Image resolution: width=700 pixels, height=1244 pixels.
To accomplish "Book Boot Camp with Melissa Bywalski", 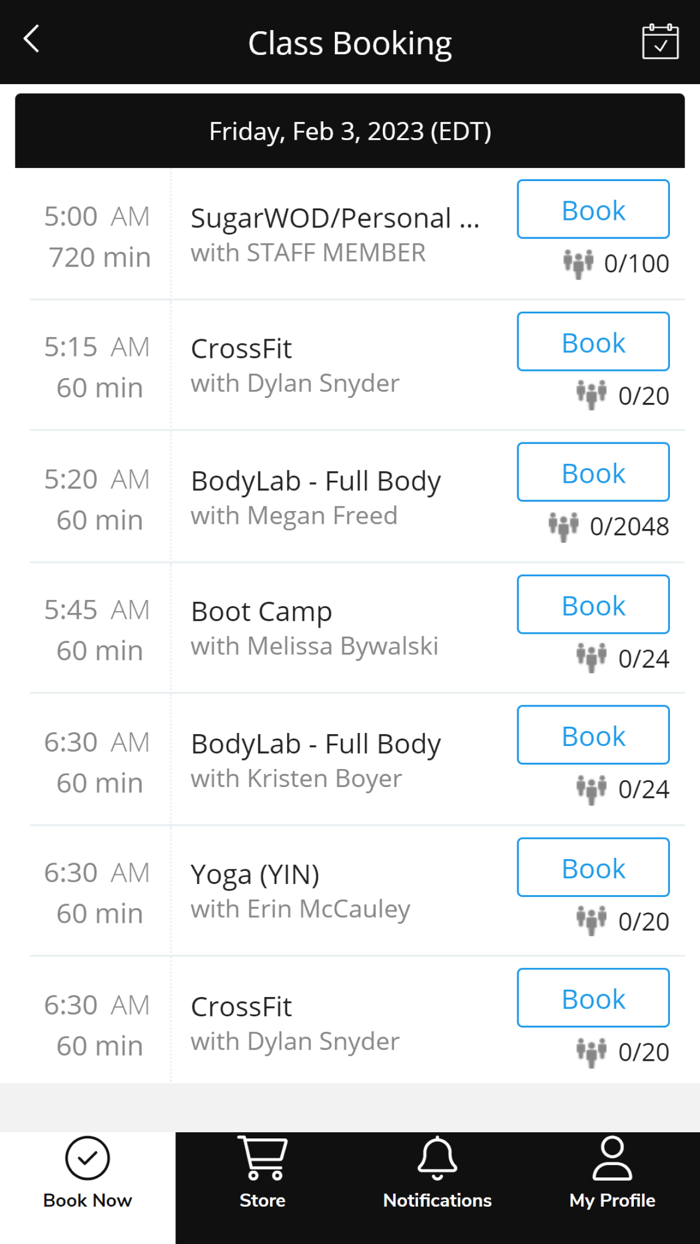I will (x=592, y=604).
